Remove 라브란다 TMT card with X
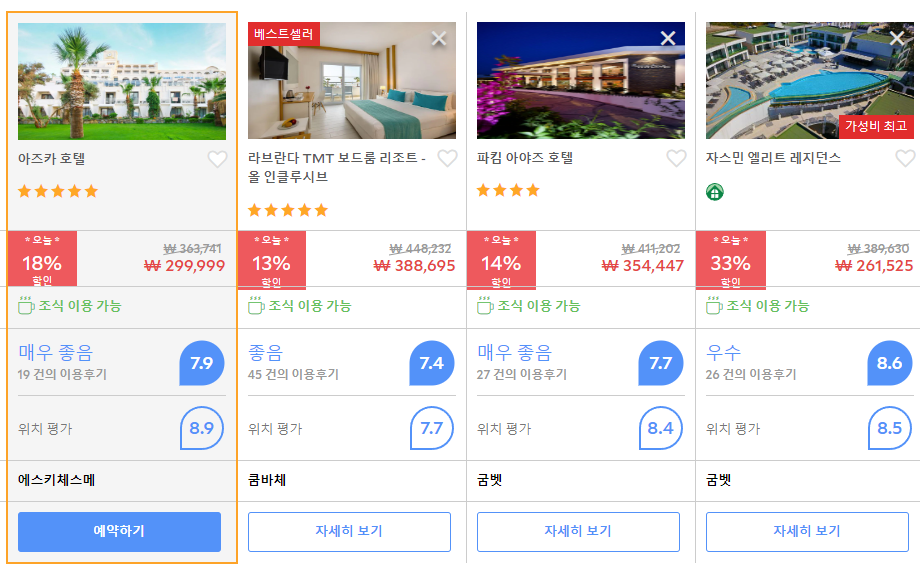The image size is (920, 574). point(439,39)
